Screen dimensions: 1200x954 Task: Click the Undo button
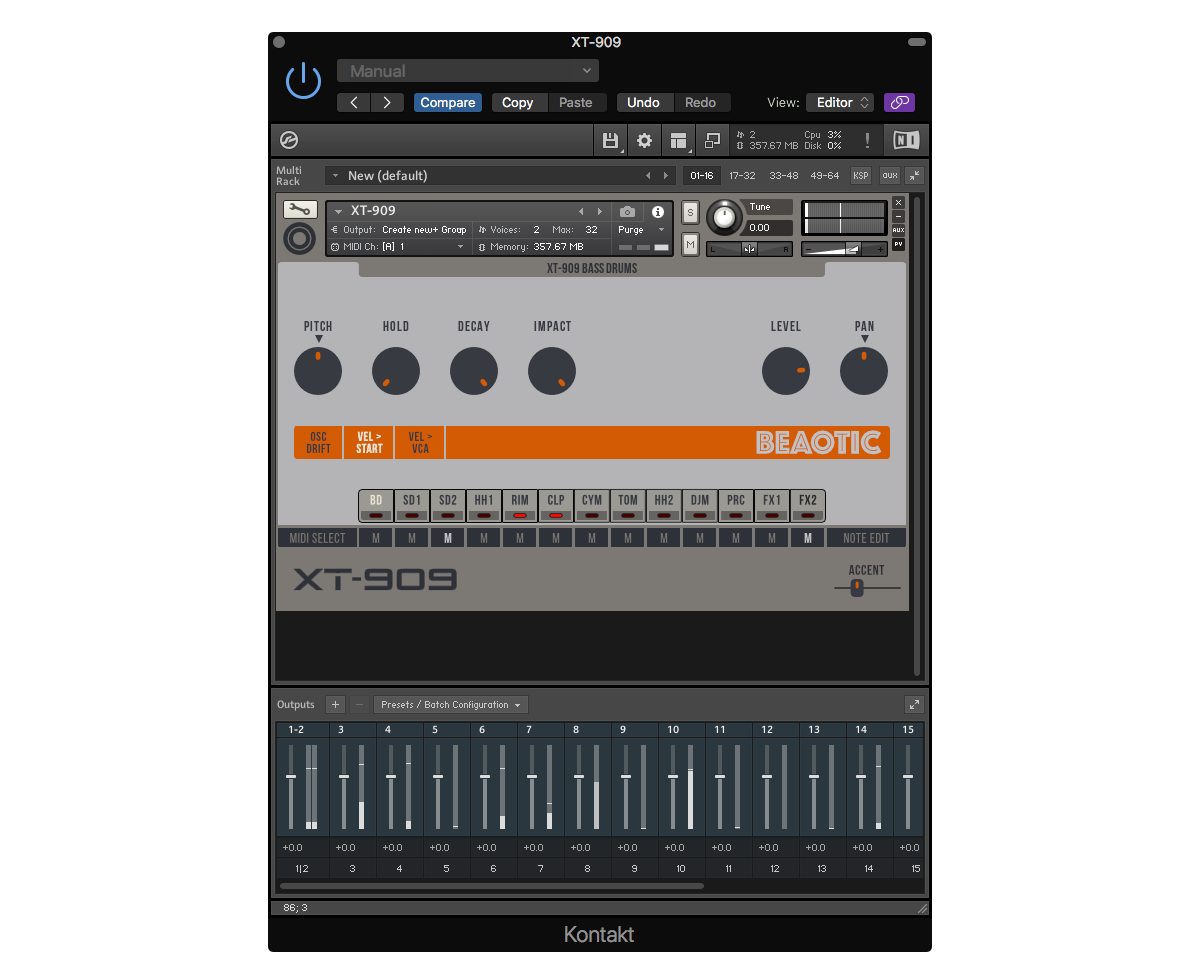pyautogui.click(x=643, y=102)
